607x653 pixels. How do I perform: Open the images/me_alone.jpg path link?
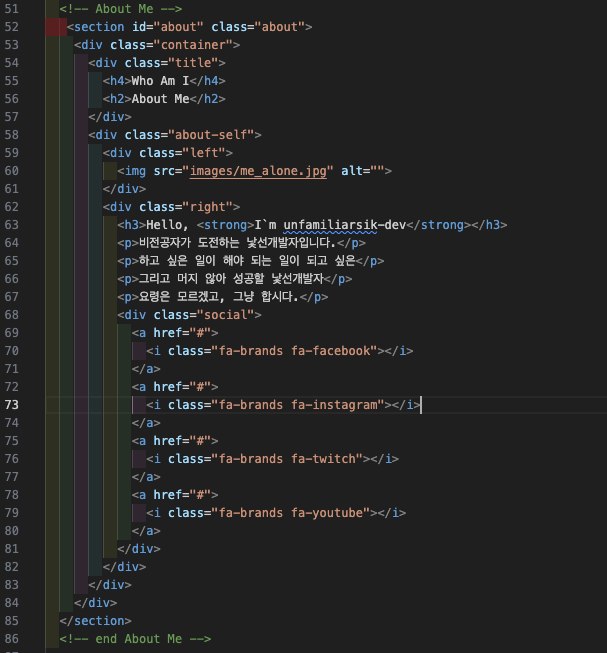(258, 171)
